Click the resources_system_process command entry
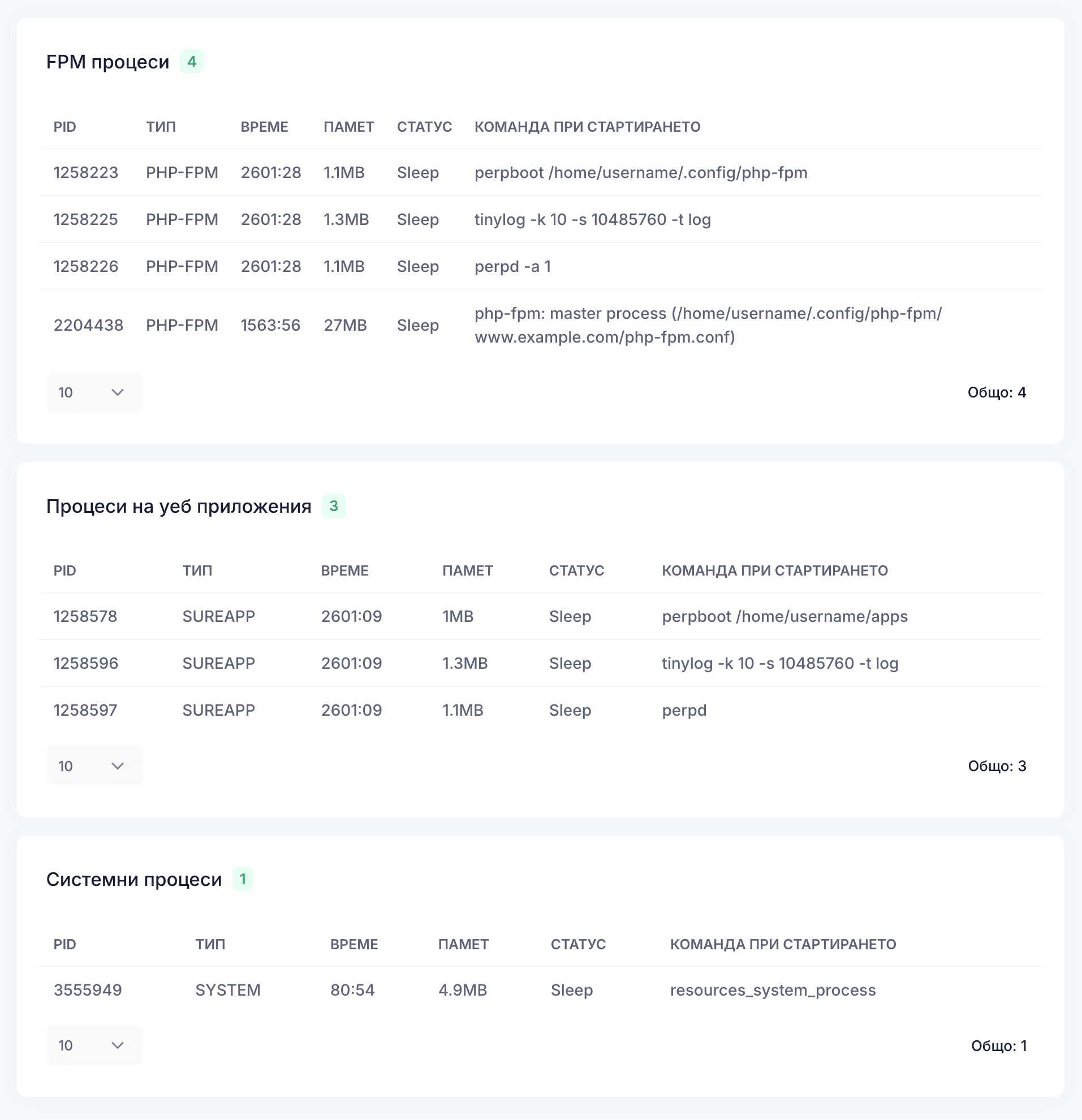 tap(772, 991)
